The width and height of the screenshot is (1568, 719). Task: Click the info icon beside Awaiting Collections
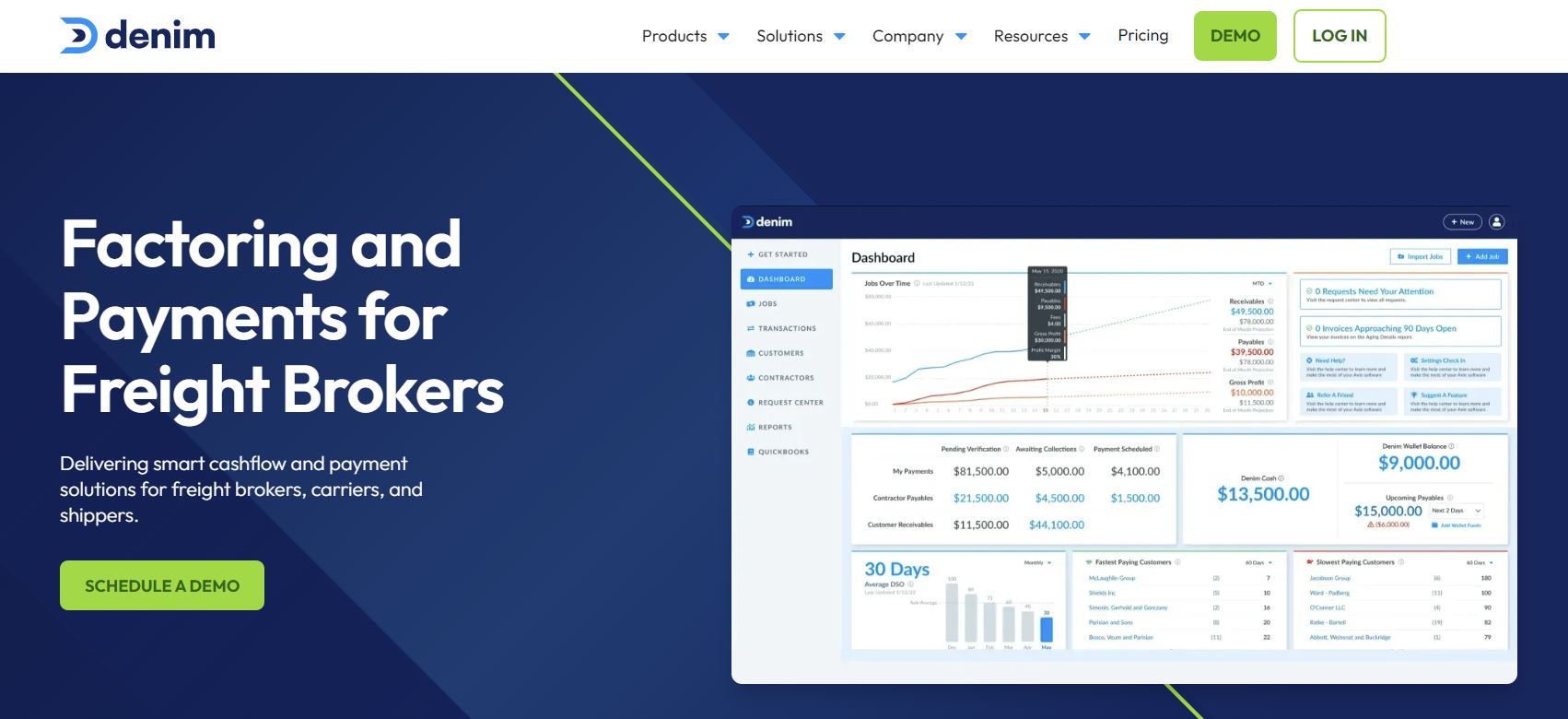click(x=1082, y=450)
